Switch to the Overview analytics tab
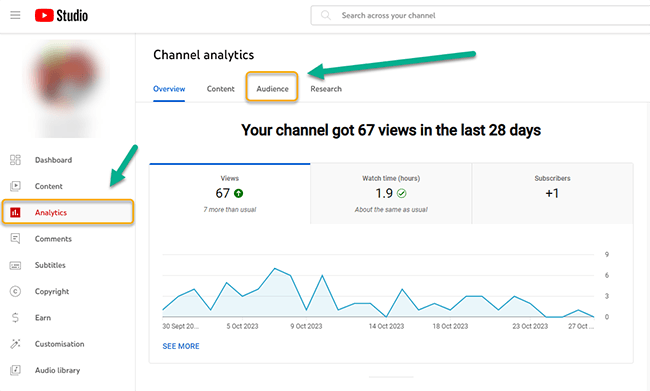650x391 pixels. pyautogui.click(x=169, y=89)
